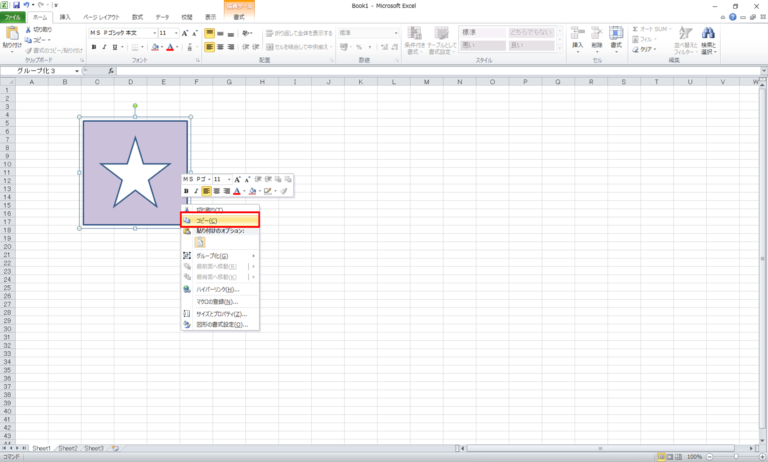Click the Insert cells (挿入) icon in the Cells (セル) group
The width and height of the screenshot is (768, 462).
pos(577,33)
